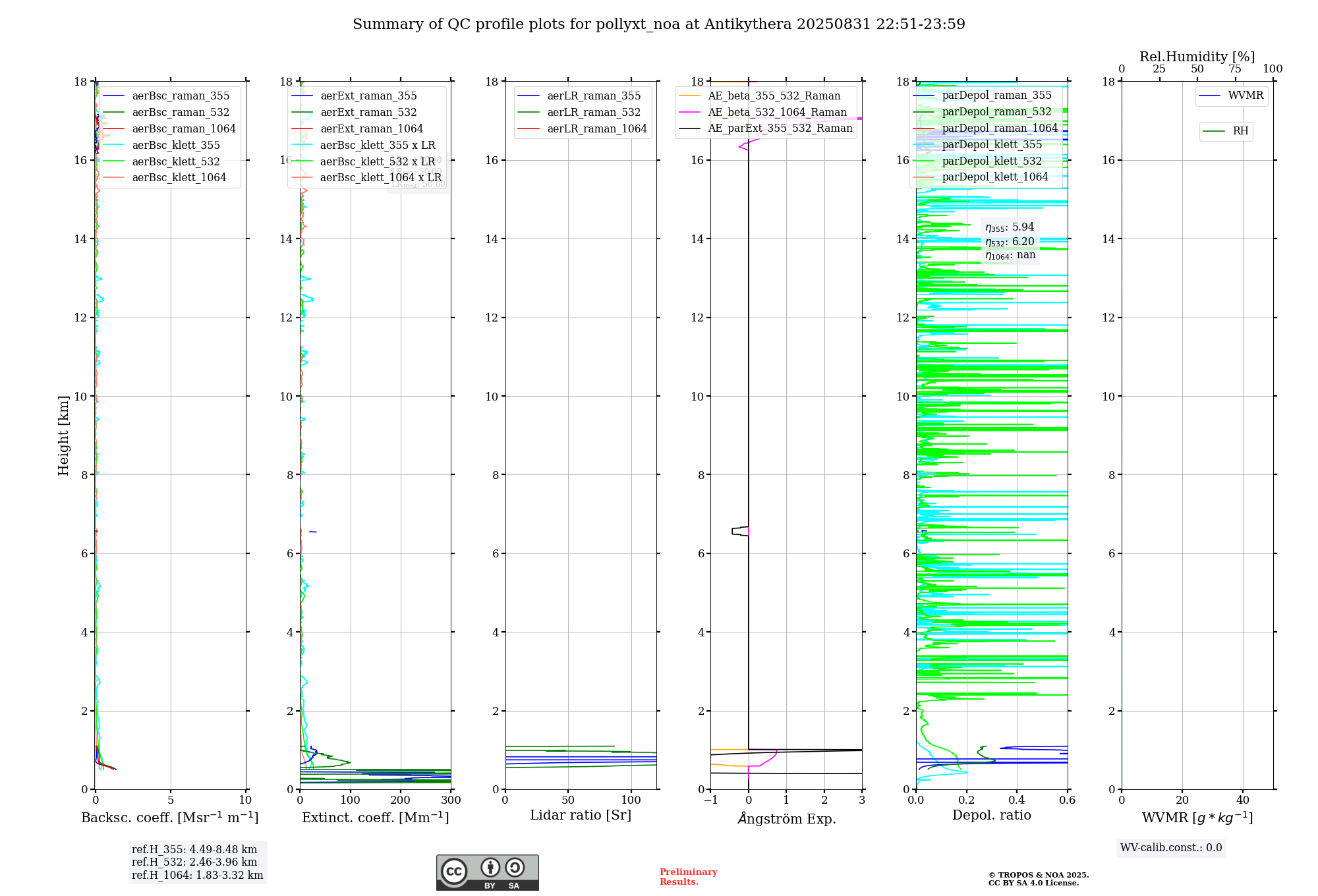Click the TROPOS & NOA 2025 copyright text

(1039, 875)
